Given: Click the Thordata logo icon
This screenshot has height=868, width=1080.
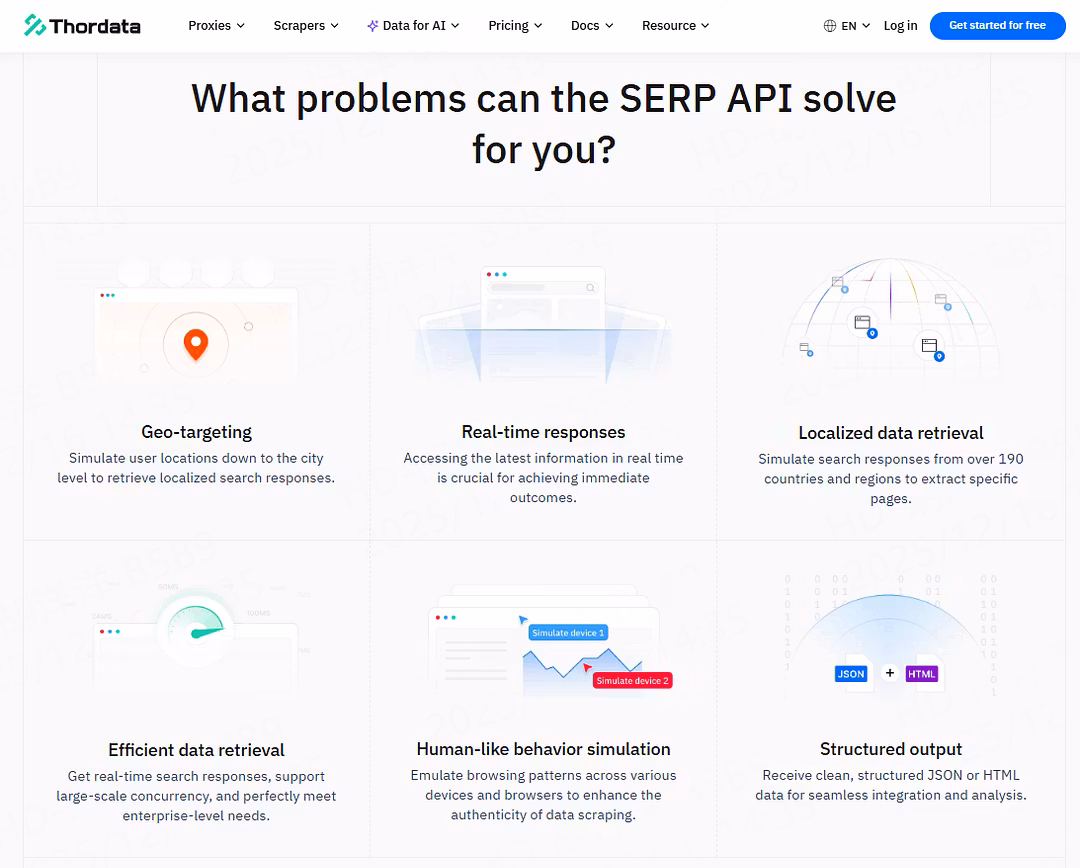Looking at the screenshot, I should click(35, 26).
